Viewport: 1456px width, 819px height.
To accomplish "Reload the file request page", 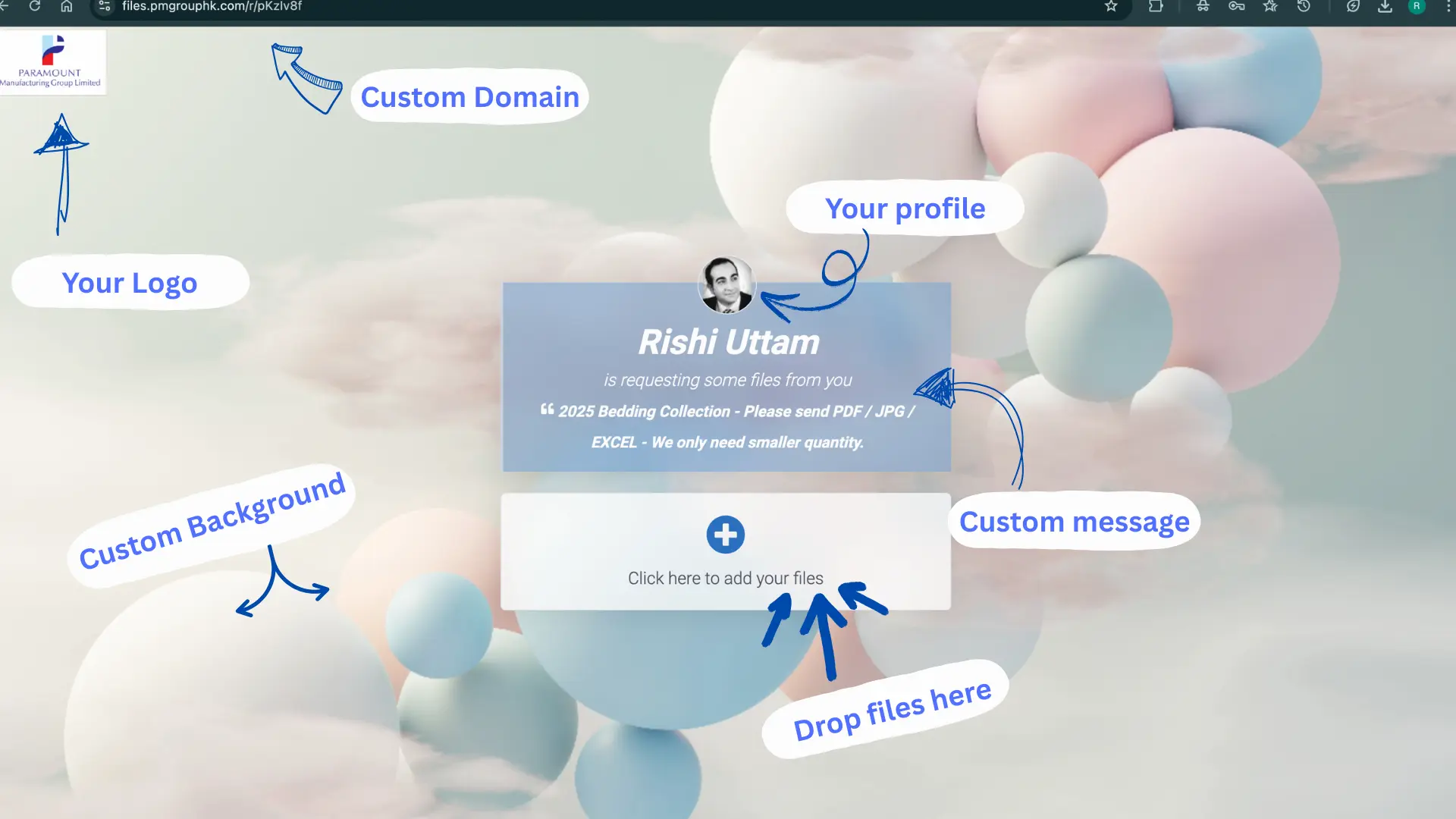I will [x=34, y=8].
